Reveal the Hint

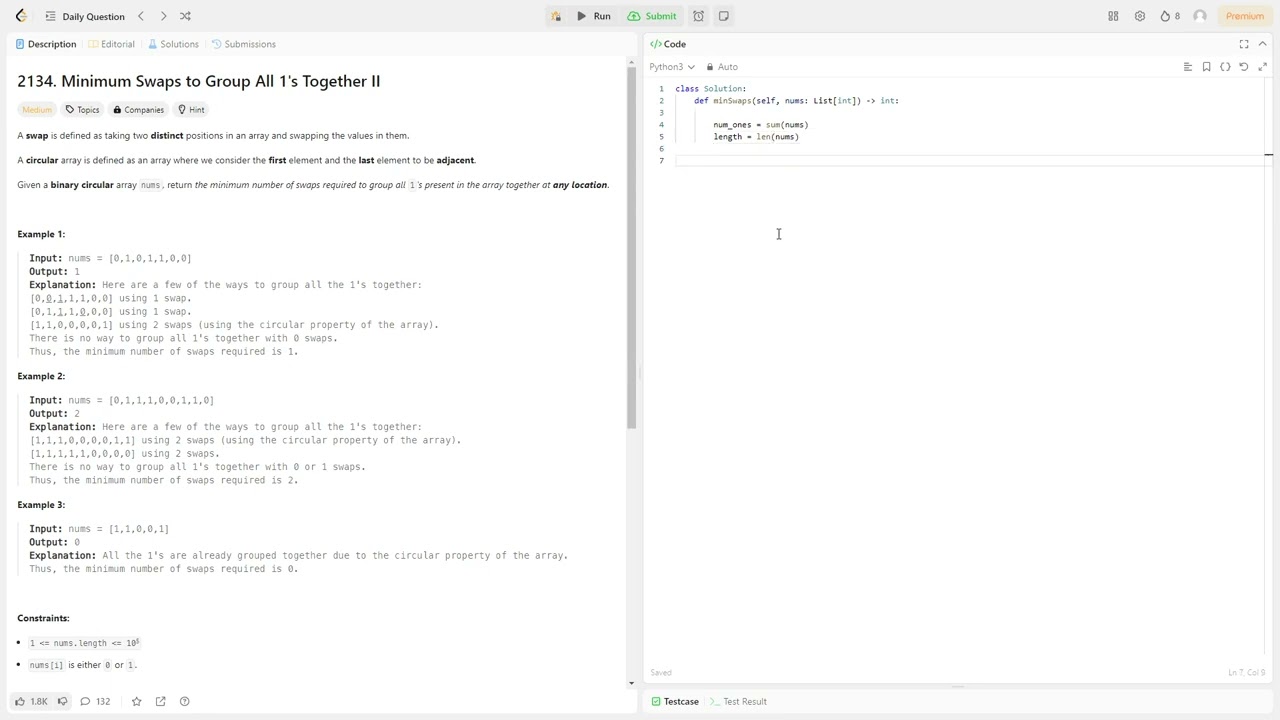pos(191,110)
